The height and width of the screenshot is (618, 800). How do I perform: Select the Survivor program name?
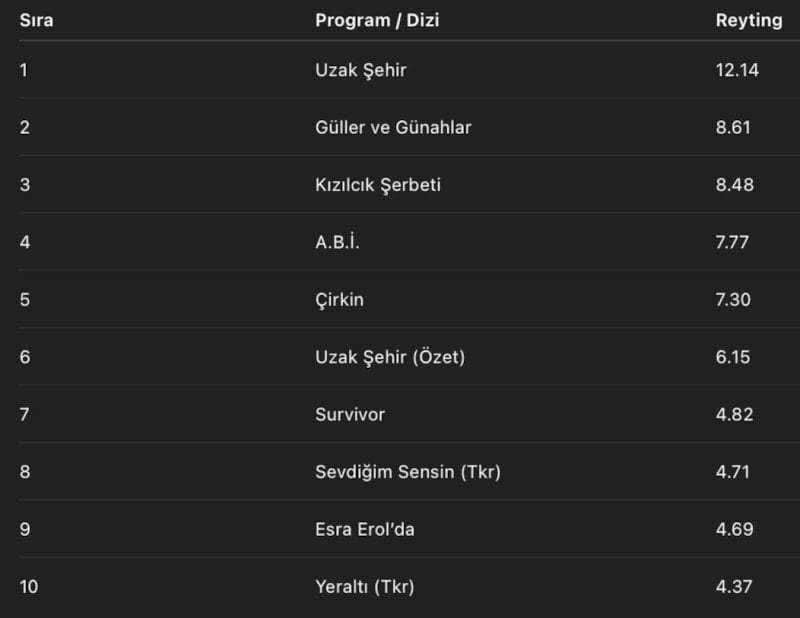click(350, 414)
